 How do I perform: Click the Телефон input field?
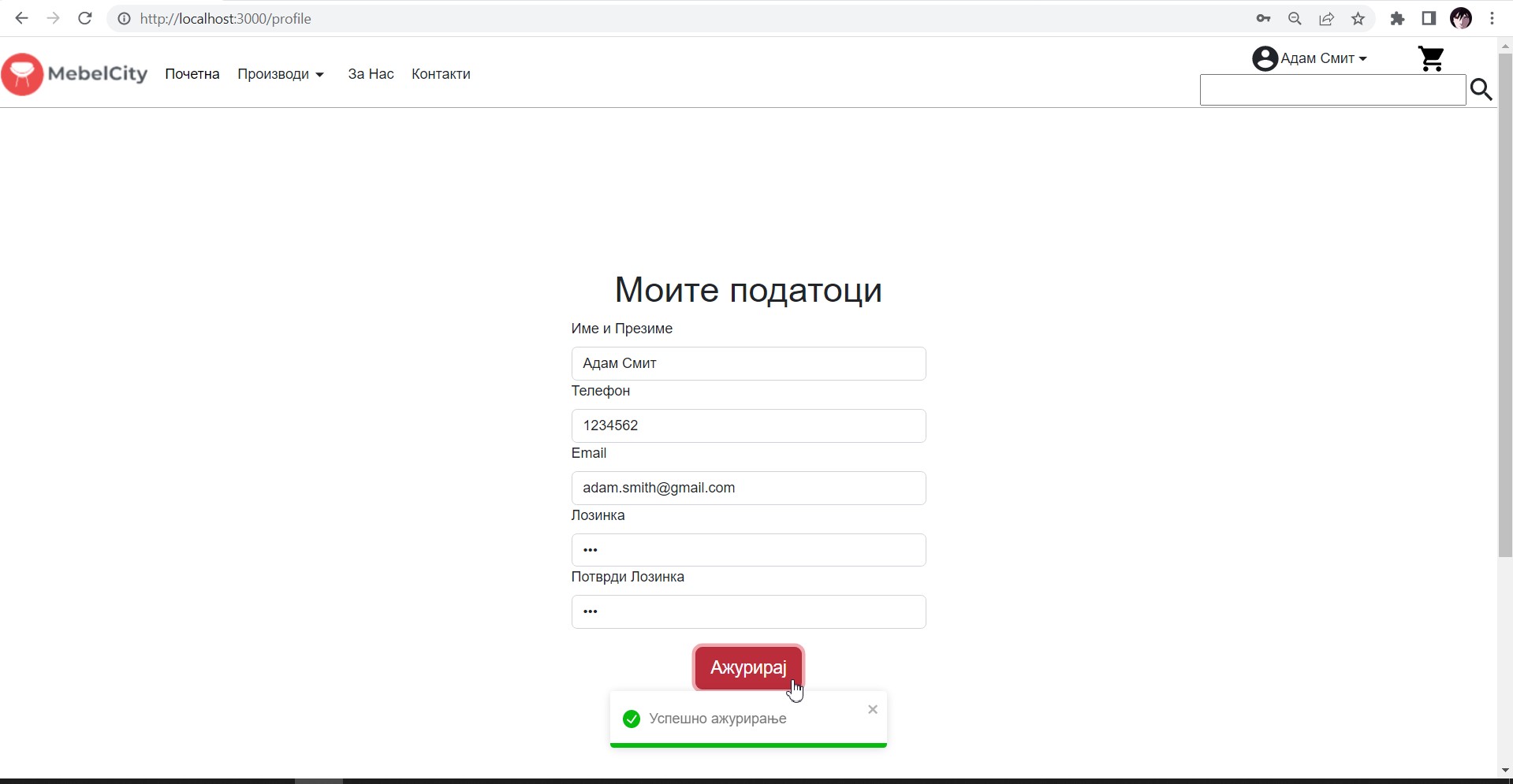pyautogui.click(x=748, y=425)
